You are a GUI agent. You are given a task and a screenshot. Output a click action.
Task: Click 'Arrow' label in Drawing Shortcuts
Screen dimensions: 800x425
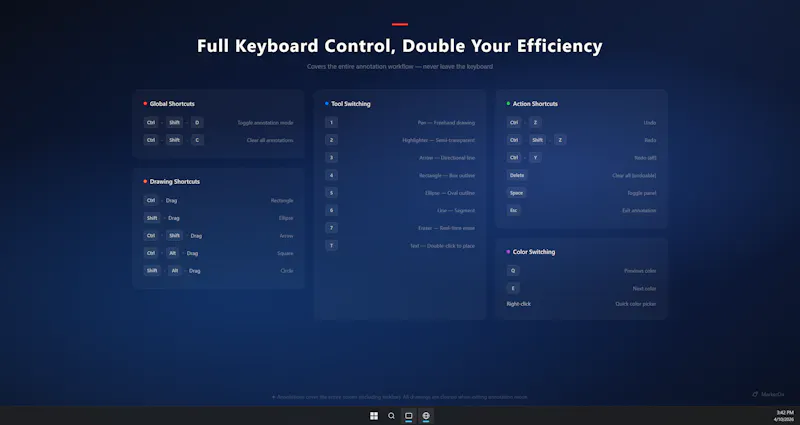click(286, 236)
